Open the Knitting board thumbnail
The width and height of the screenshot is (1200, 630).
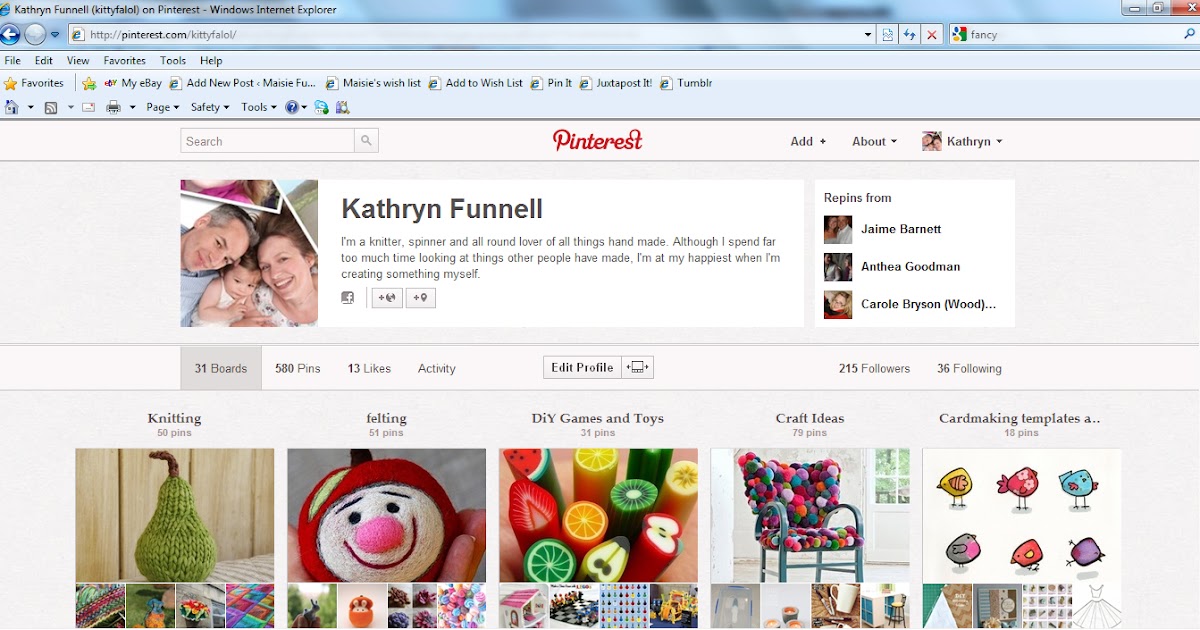(x=174, y=514)
